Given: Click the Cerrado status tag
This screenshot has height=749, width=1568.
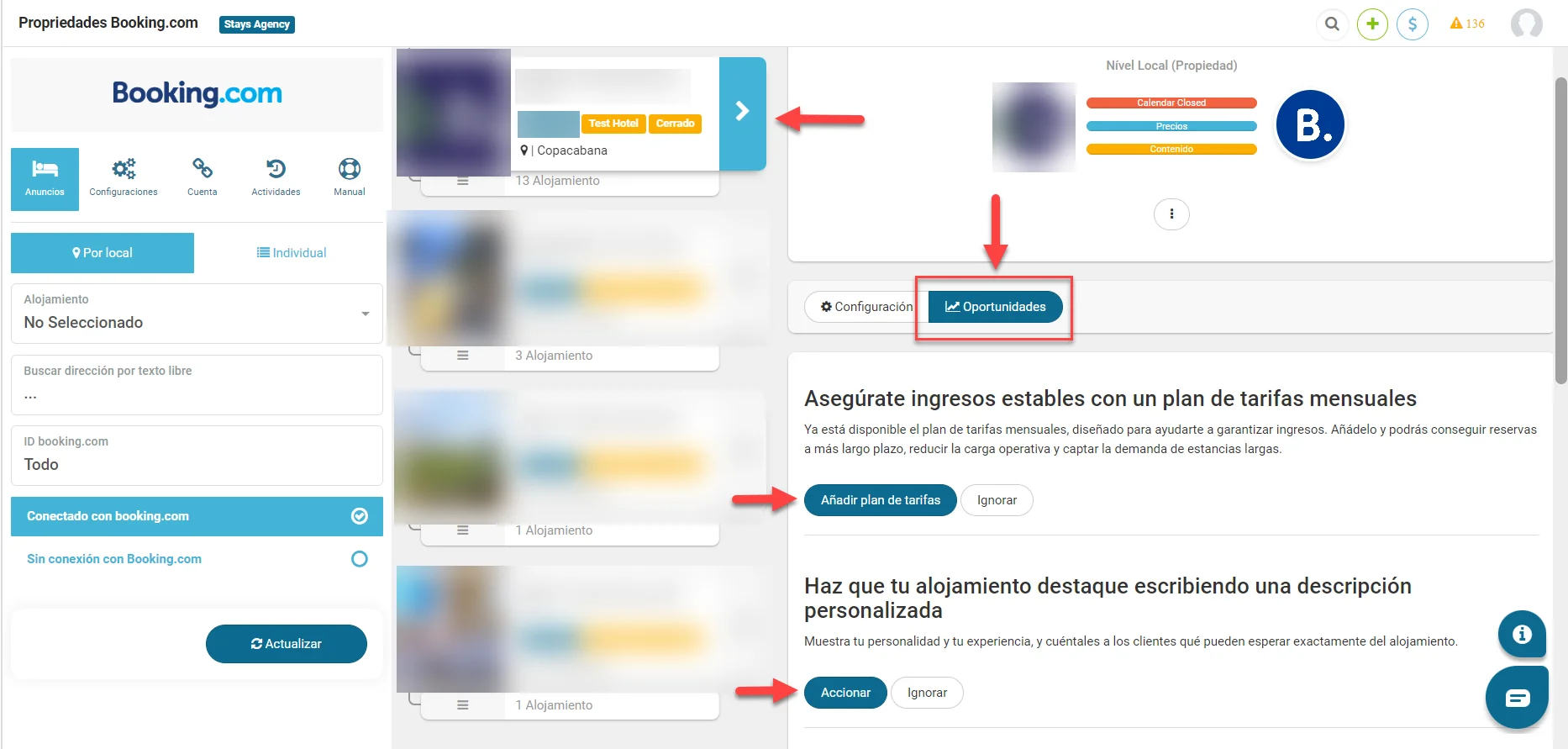Looking at the screenshot, I should click(675, 124).
